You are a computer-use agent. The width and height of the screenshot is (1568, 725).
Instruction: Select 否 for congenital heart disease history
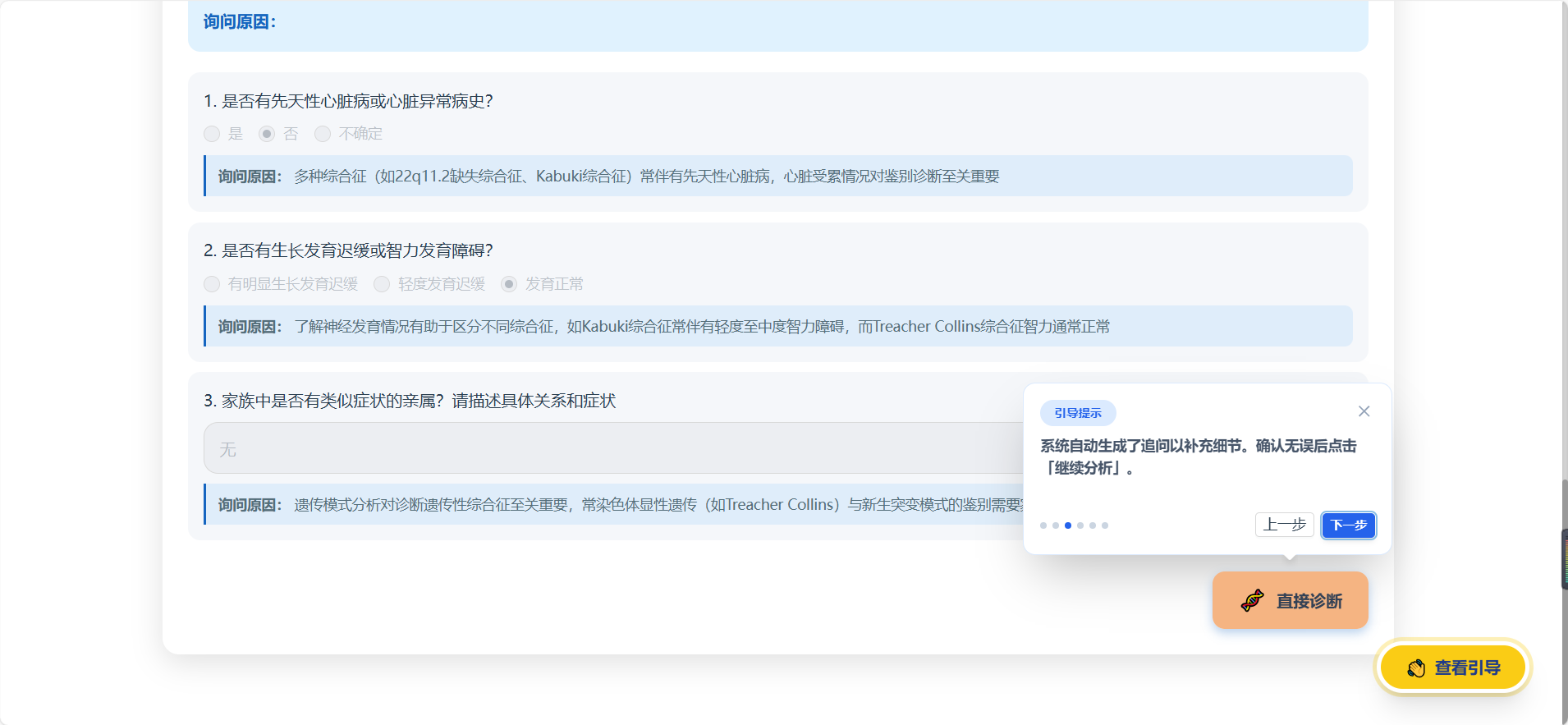point(267,134)
